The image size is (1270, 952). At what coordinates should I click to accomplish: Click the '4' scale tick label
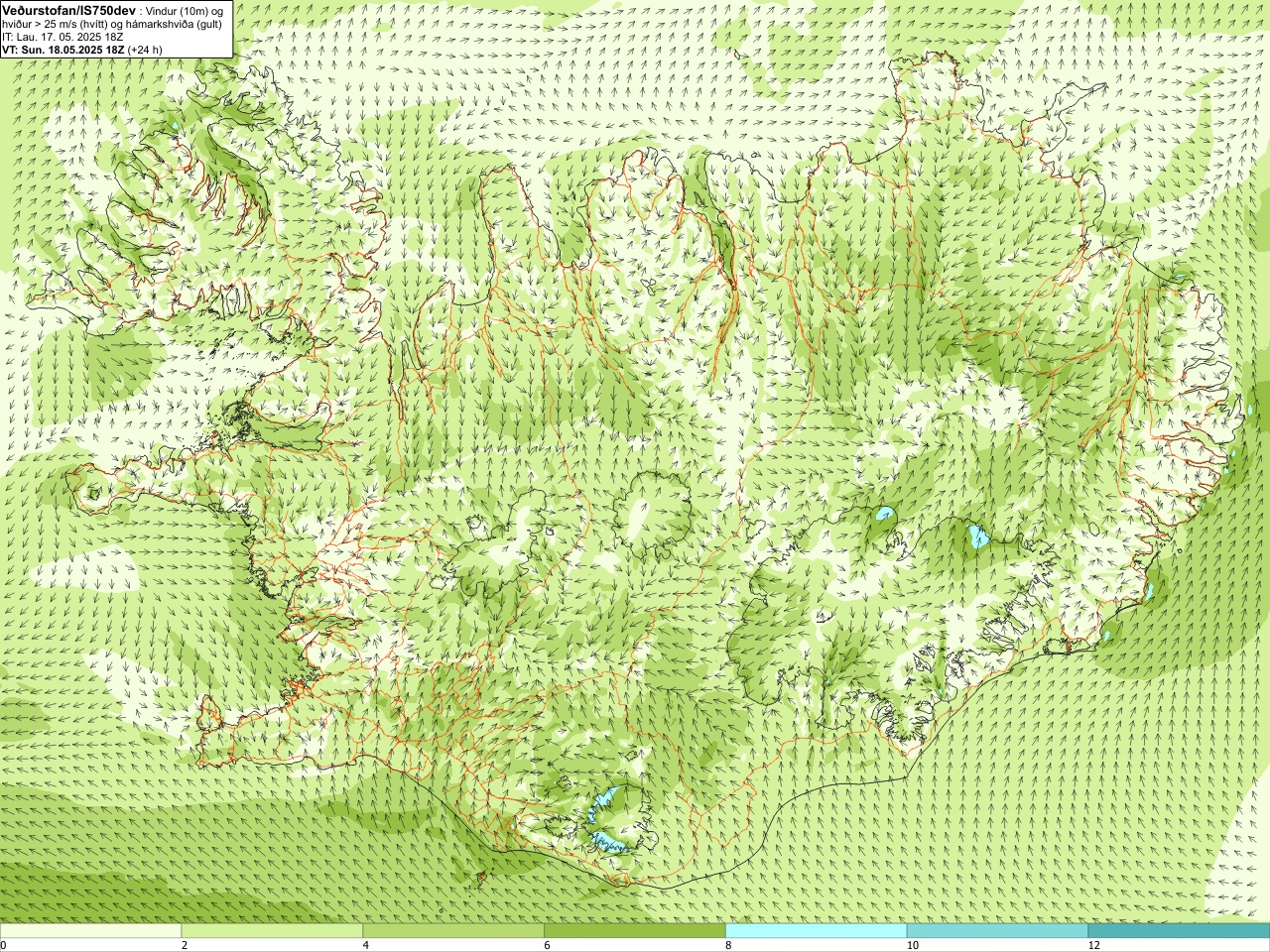pos(366,945)
